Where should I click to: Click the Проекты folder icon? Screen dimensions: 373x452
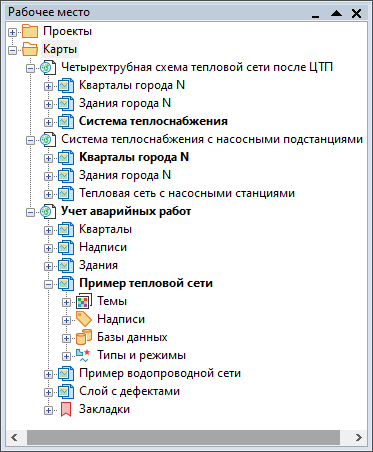click(x=30, y=31)
